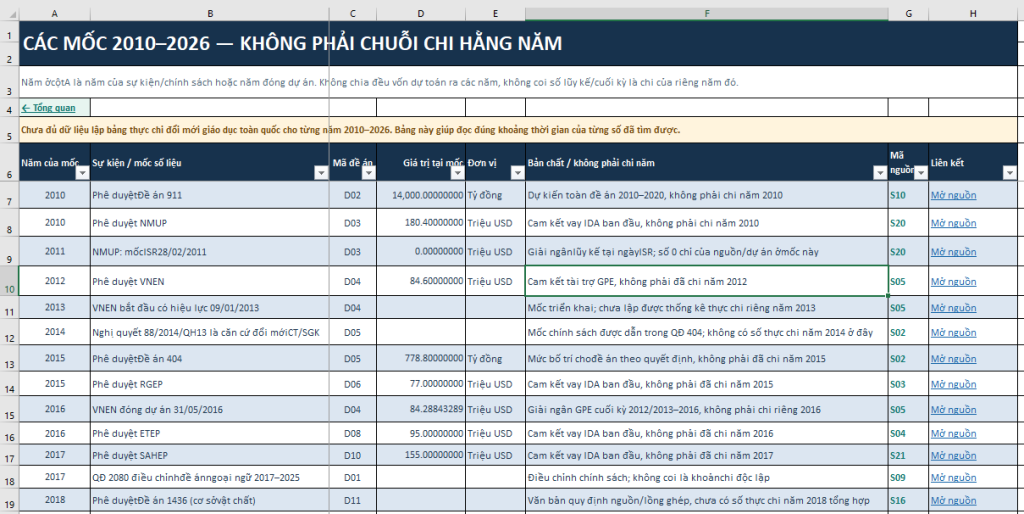Select column header A
This screenshot has height=514, width=1024.
point(55,14)
